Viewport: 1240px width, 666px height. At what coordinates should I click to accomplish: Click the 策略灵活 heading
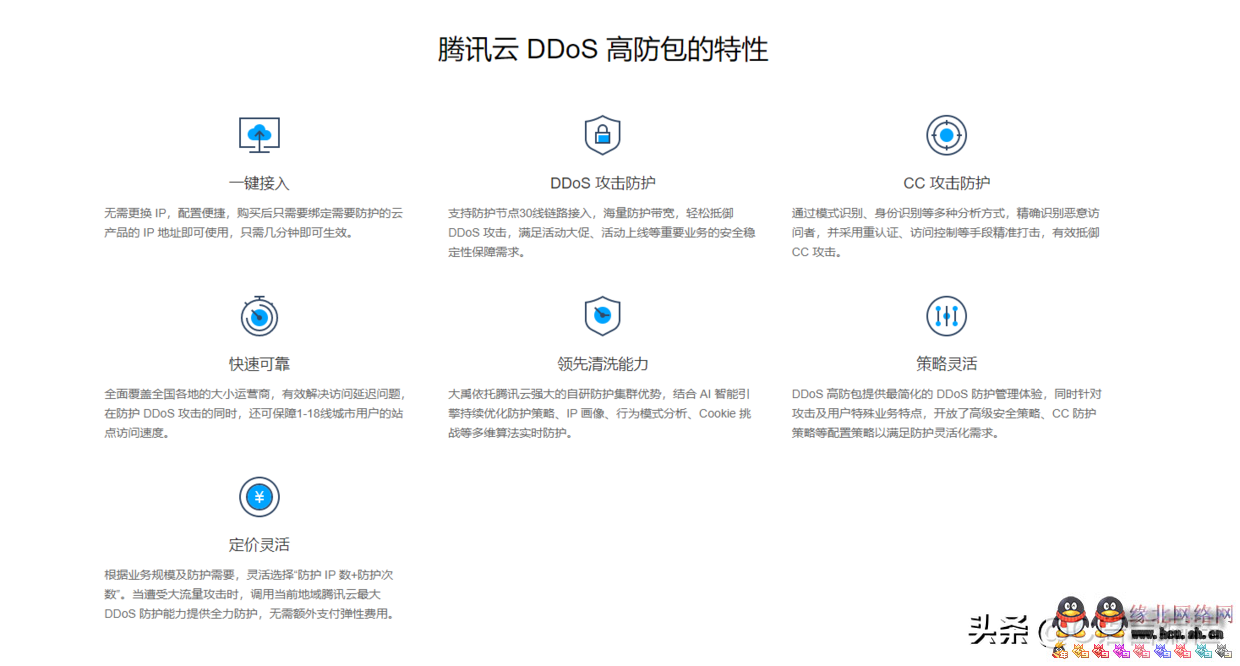click(x=946, y=364)
